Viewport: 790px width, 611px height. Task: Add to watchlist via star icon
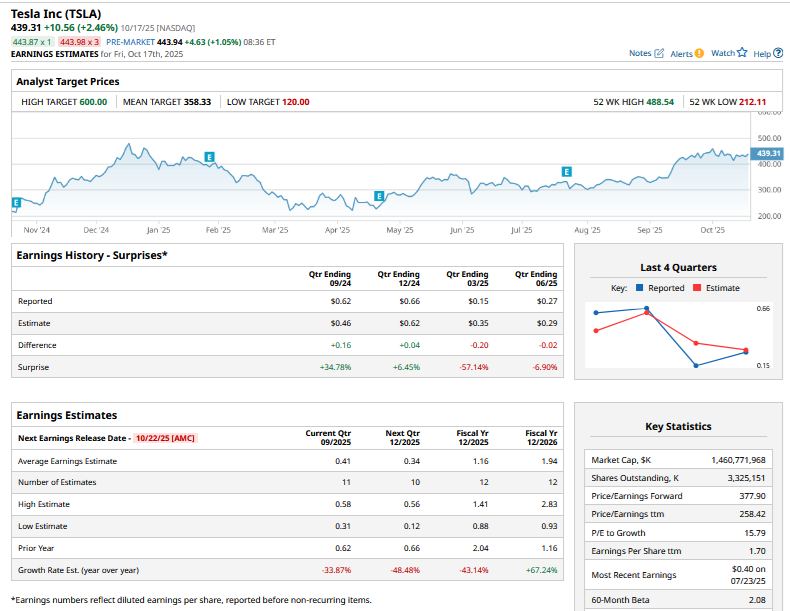742,53
